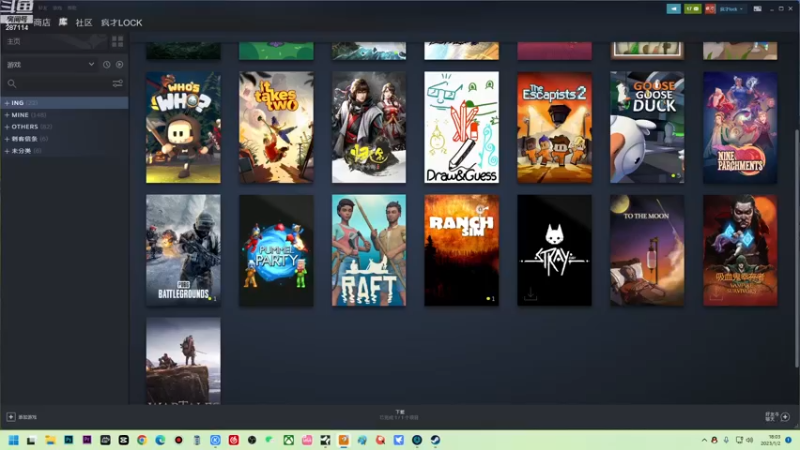Image resolution: width=800 pixels, height=450 pixels.
Task: Open the green notifications mail button
Action: 692,9
